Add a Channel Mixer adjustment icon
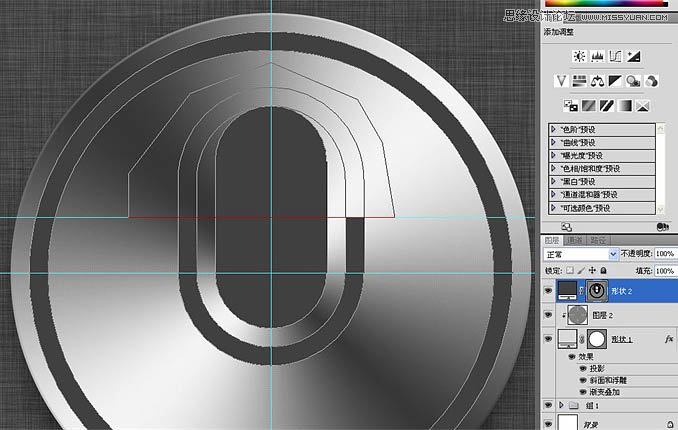 pos(651,81)
